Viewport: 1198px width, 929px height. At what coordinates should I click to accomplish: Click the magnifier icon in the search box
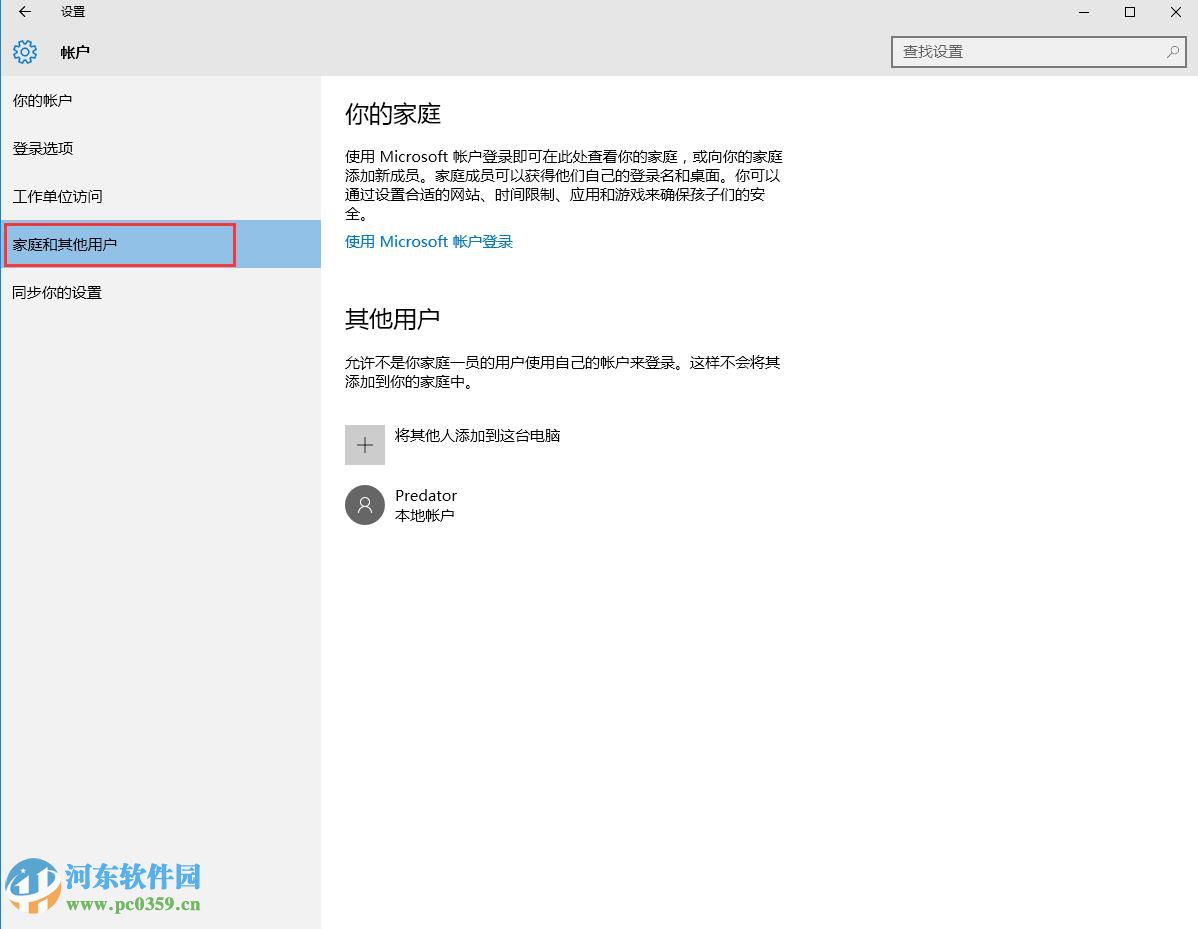(x=1171, y=51)
